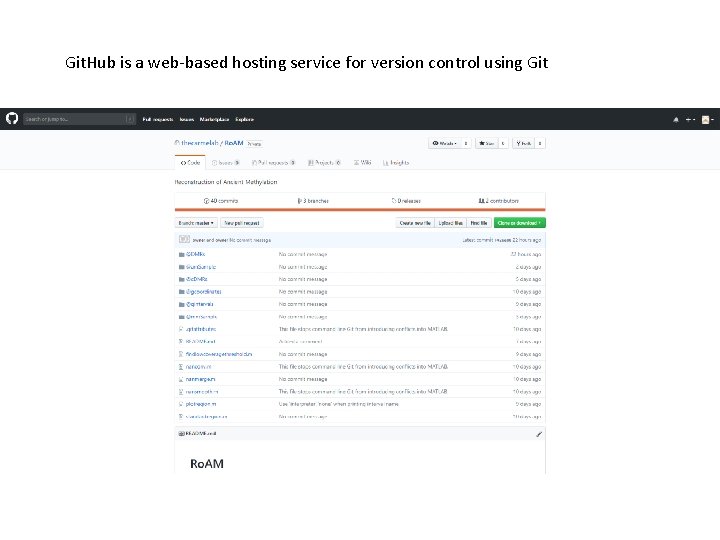The width and height of the screenshot is (720, 540).
Task: Open findlowcoveragethreshold.m file
Action: (x=219, y=354)
